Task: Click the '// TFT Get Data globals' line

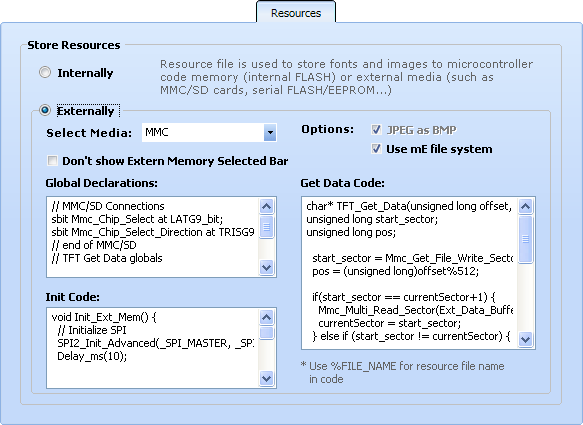Action: click(107, 258)
